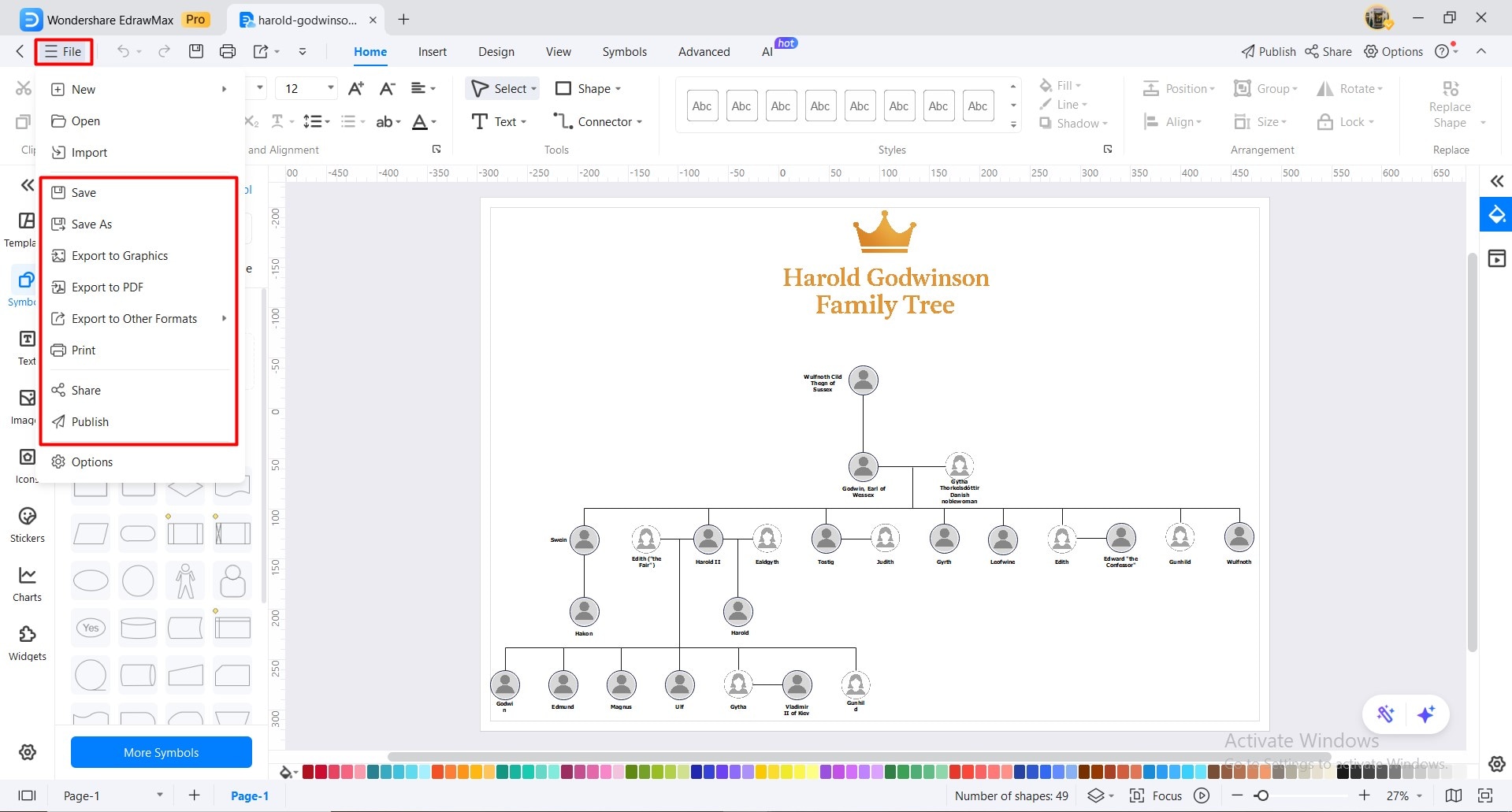Toggle presentation mode at bottom left
Screen dimensions: 1512x812
click(x=27, y=795)
